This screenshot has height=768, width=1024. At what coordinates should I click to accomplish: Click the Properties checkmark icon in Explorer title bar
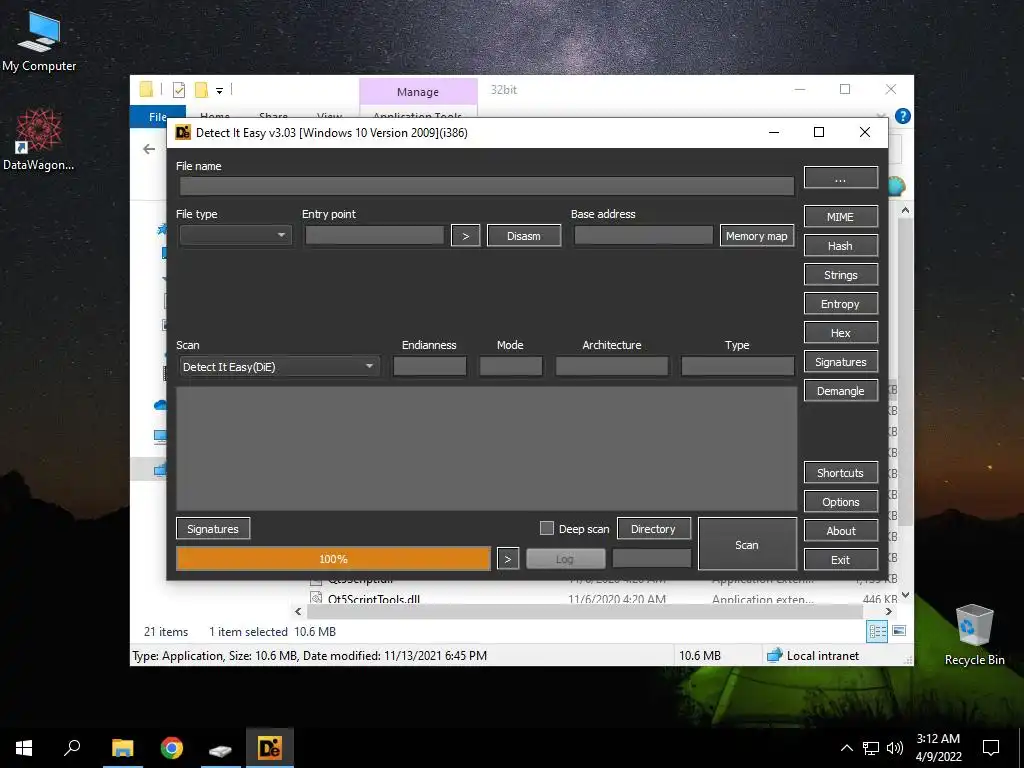coord(178,90)
